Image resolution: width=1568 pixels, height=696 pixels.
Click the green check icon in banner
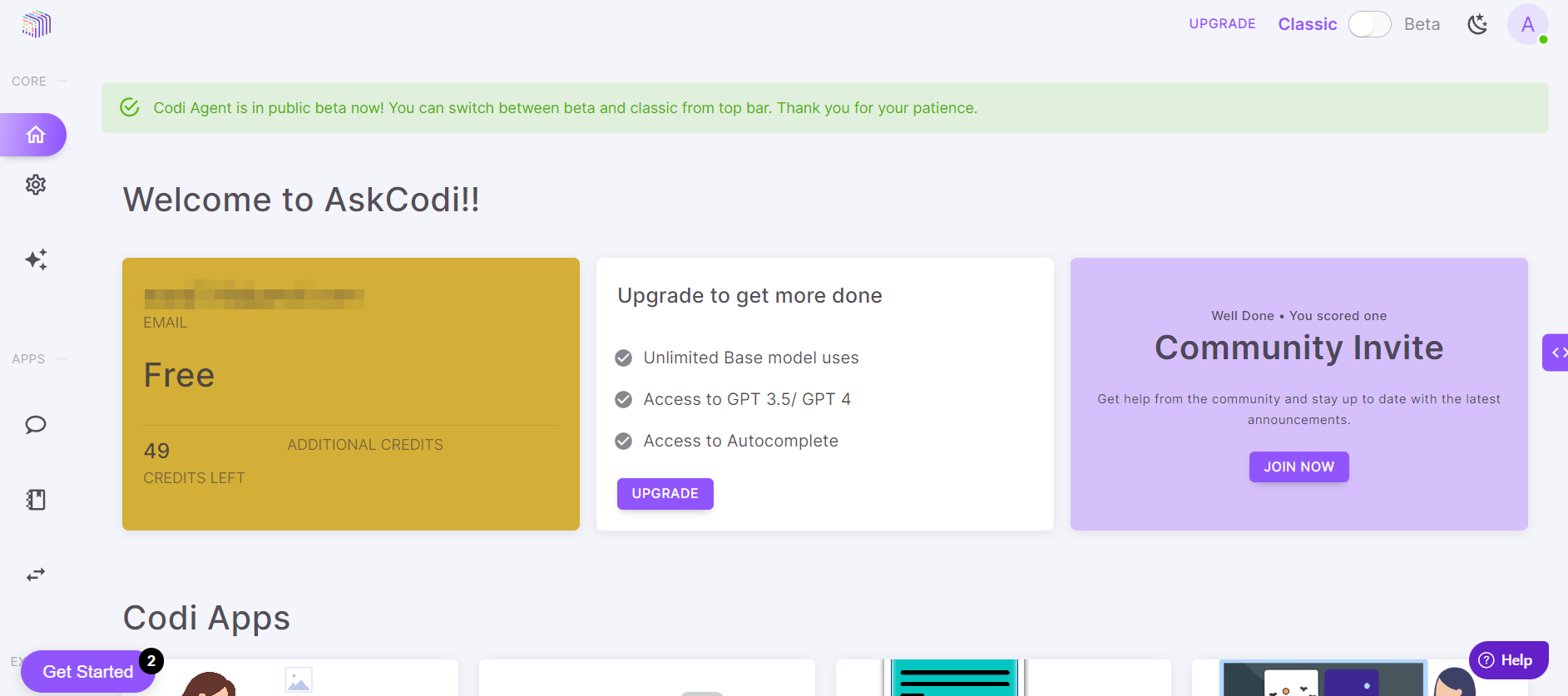[x=130, y=107]
